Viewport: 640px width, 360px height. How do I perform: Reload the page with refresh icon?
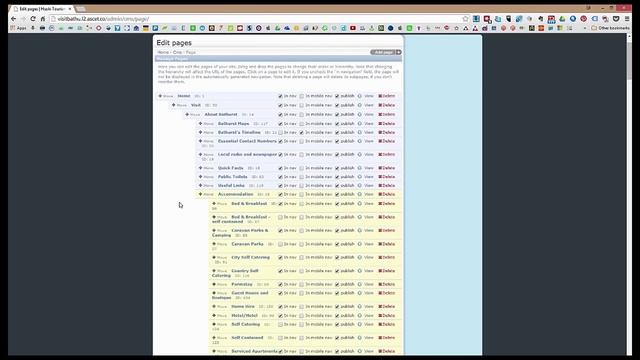(33, 19)
